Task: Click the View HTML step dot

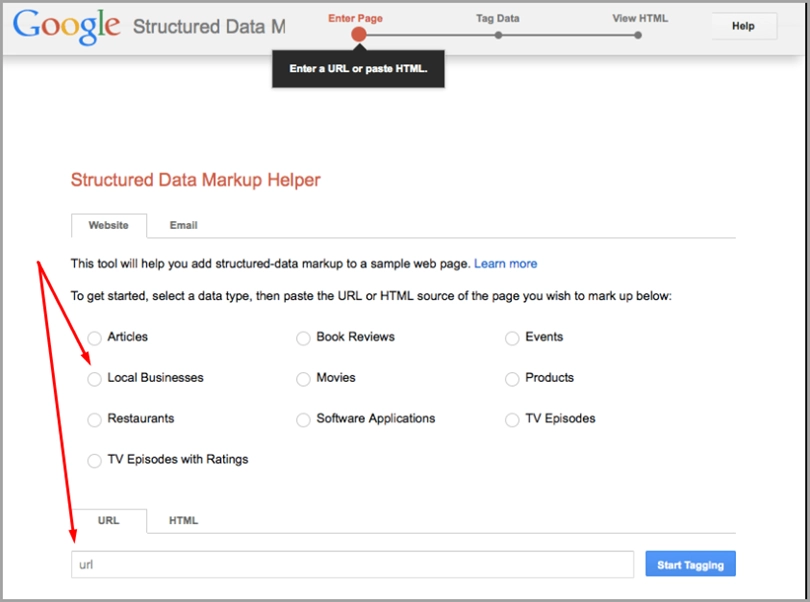Action: pyautogui.click(x=637, y=35)
